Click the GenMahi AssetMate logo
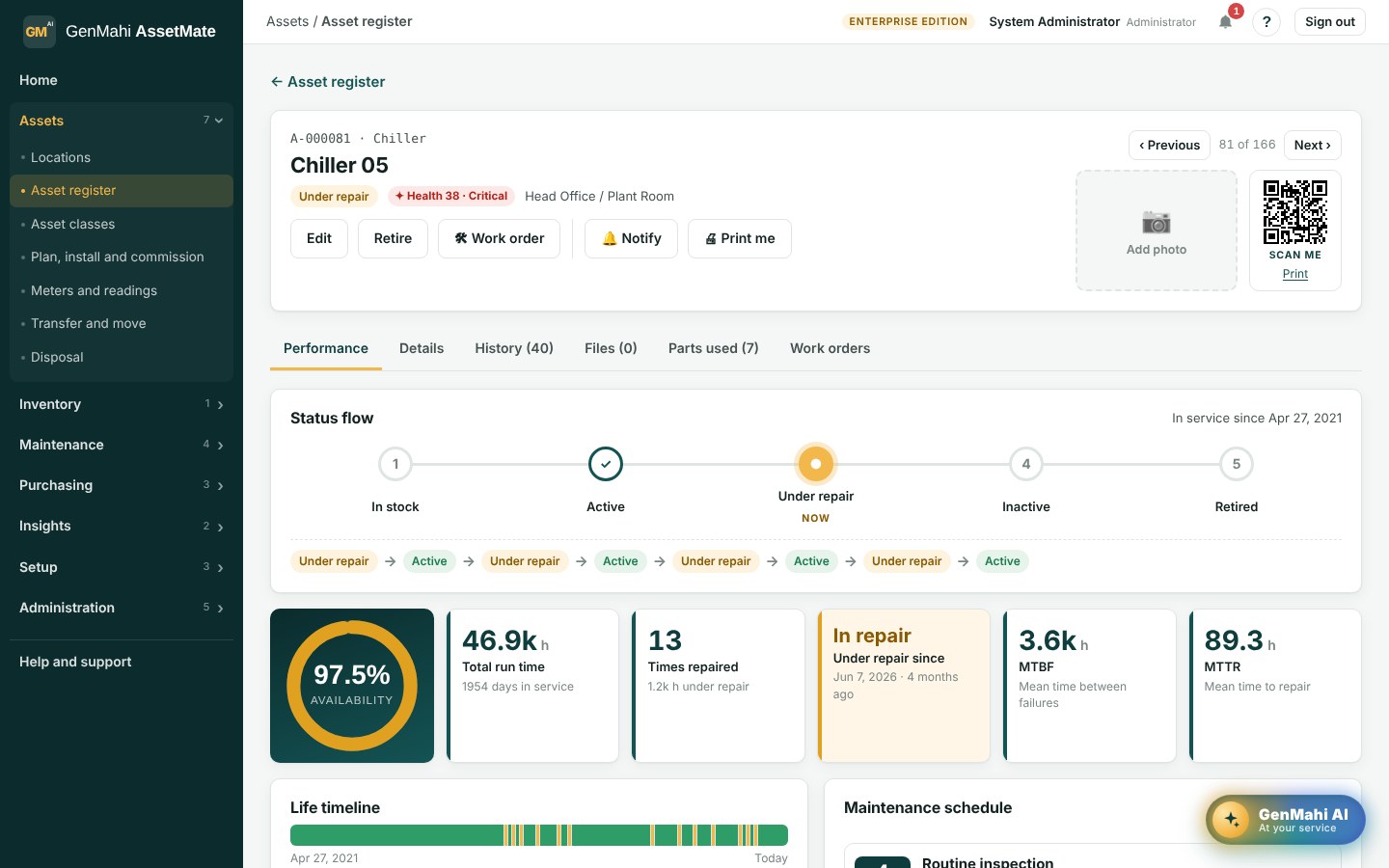Image resolution: width=1389 pixels, height=868 pixels. (x=120, y=31)
